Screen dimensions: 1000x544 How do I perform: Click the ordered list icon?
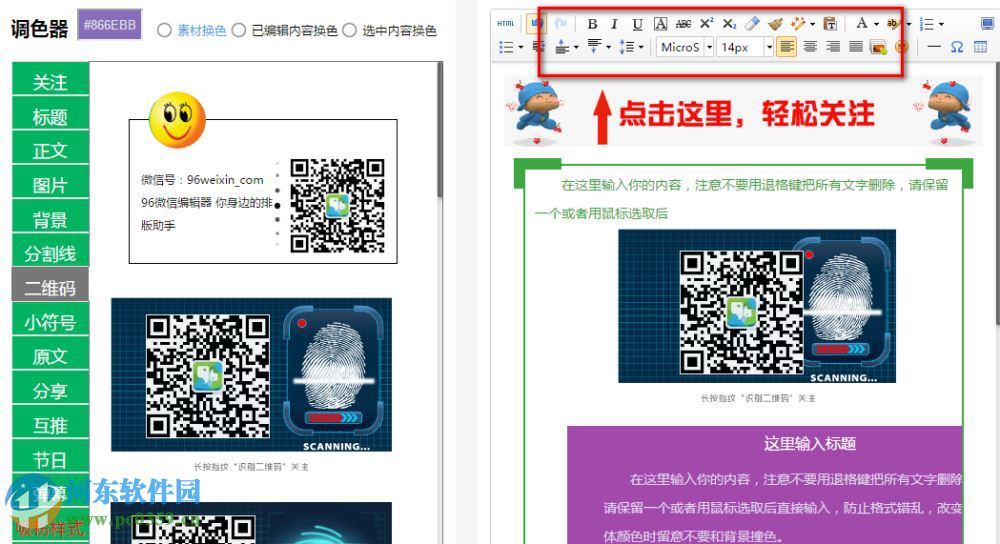(x=926, y=24)
